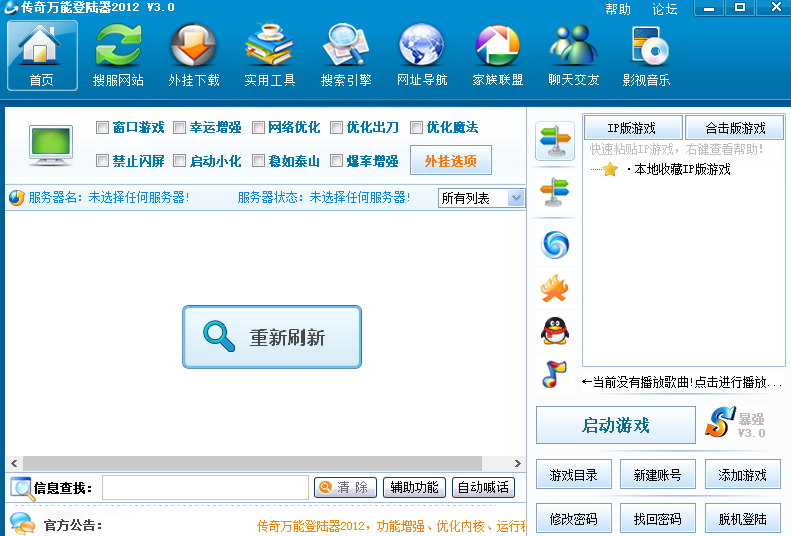Viewport: 791px width, 536px height.
Task: Click the 脱机登陆 button
Action: (743, 518)
